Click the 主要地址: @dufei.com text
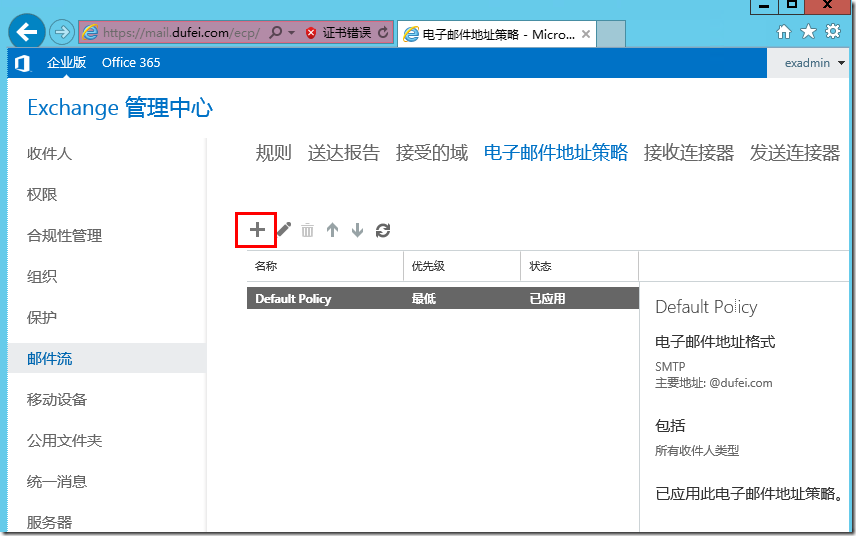The width and height of the screenshot is (856, 536). pyautogui.click(x=714, y=383)
